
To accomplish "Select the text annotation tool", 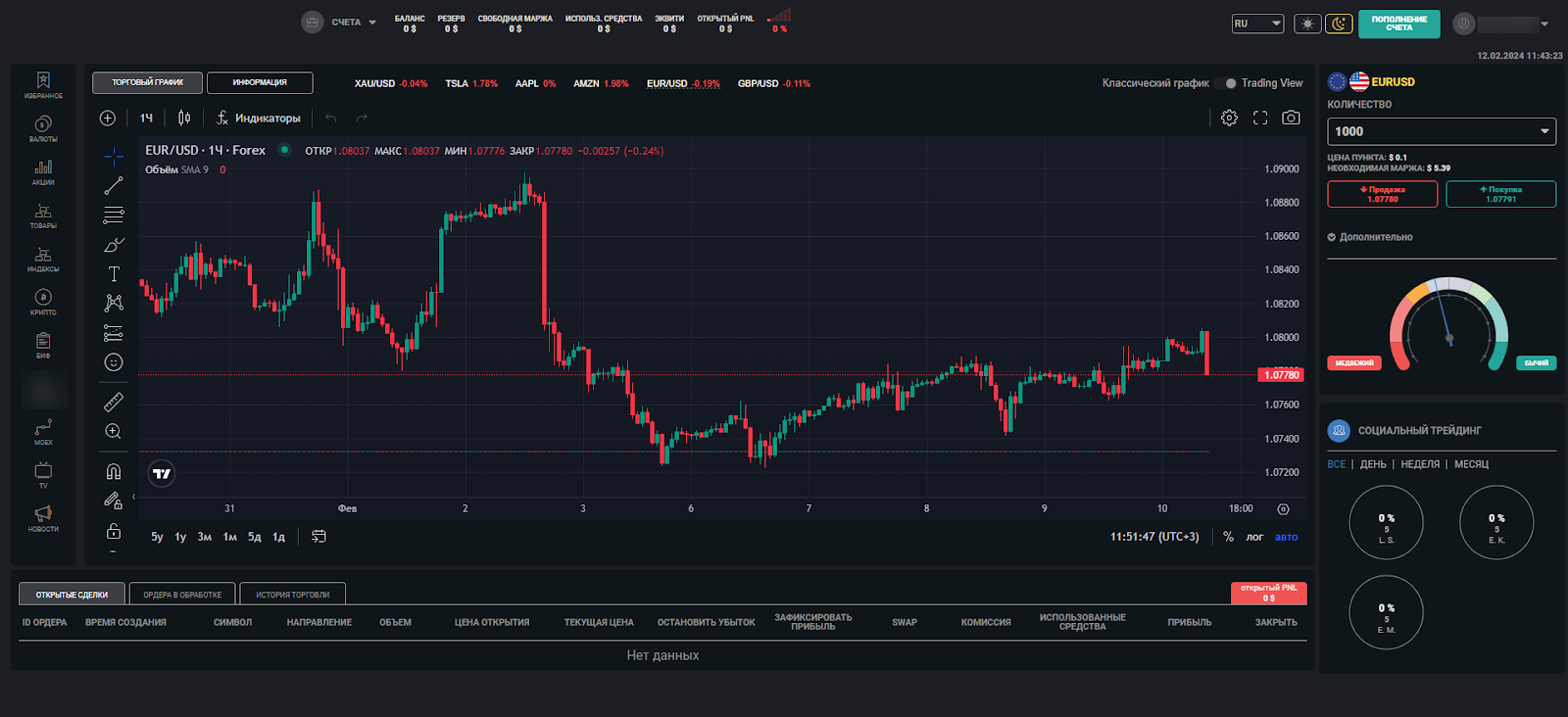I will pos(114,274).
